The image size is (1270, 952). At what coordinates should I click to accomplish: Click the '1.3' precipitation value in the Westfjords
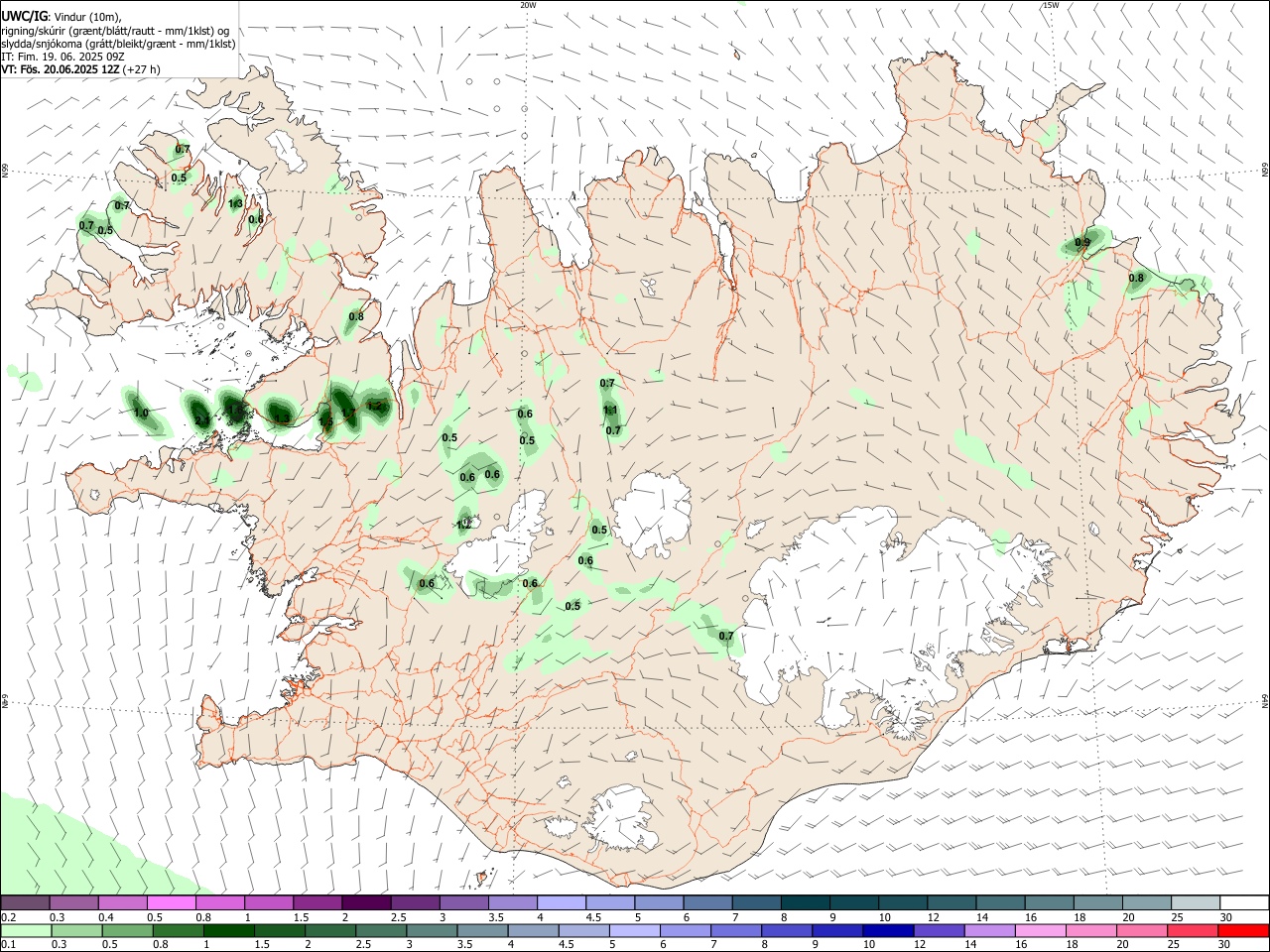tap(236, 204)
